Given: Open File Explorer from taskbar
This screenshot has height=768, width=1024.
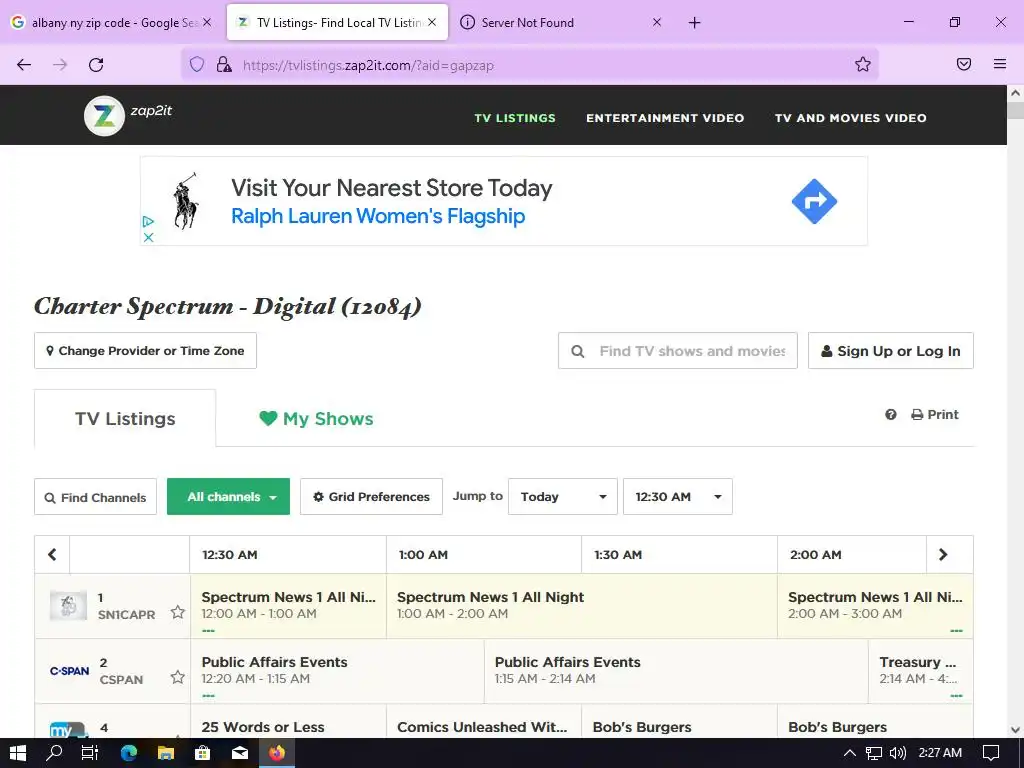Looking at the screenshot, I should 166,753.
